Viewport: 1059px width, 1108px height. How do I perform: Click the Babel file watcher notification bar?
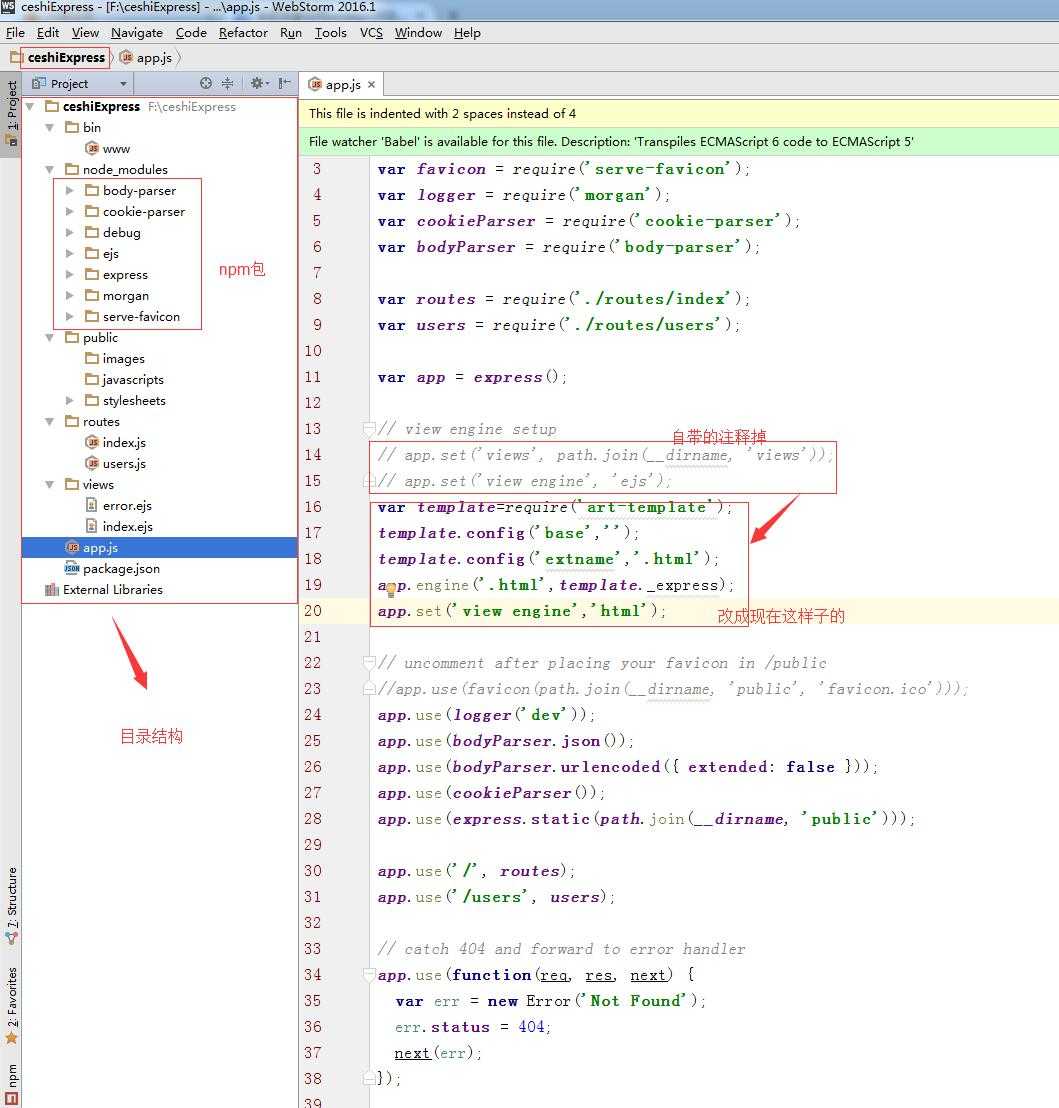[679, 141]
